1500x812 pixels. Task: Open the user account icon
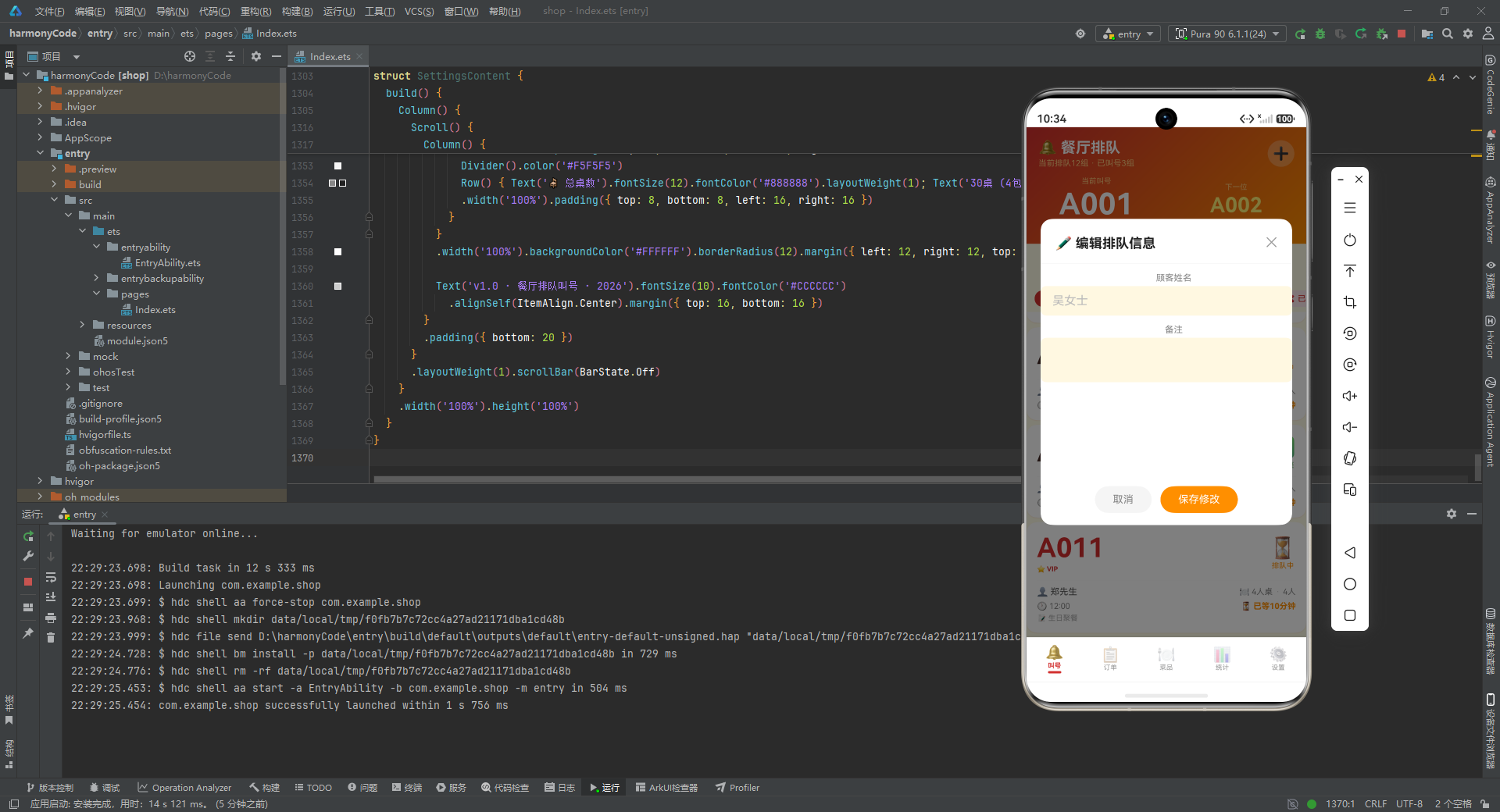[x=1488, y=34]
